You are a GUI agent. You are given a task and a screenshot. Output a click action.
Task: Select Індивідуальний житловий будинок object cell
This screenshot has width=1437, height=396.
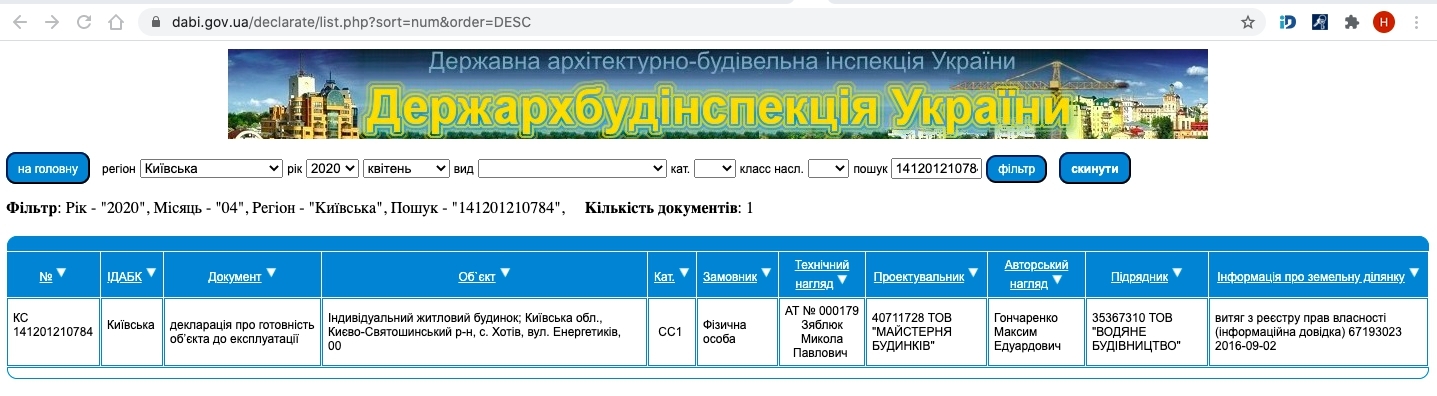(x=485, y=332)
